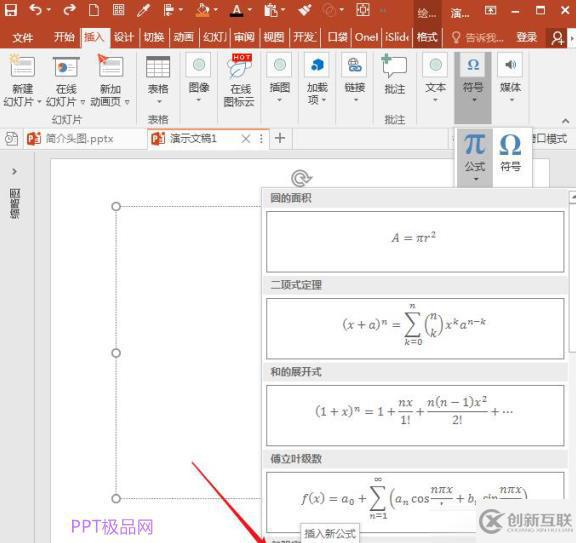Open the align objects dropdown in quick access
The image size is (576, 543).
coord(173,10)
